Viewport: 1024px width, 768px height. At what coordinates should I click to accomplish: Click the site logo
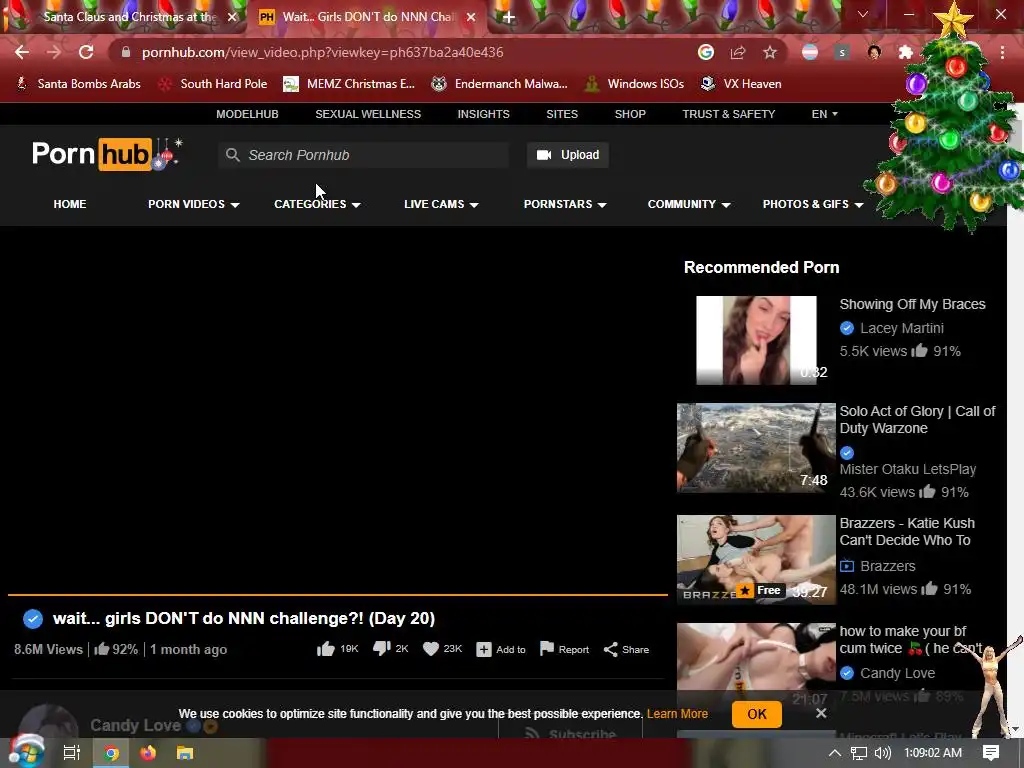106,154
